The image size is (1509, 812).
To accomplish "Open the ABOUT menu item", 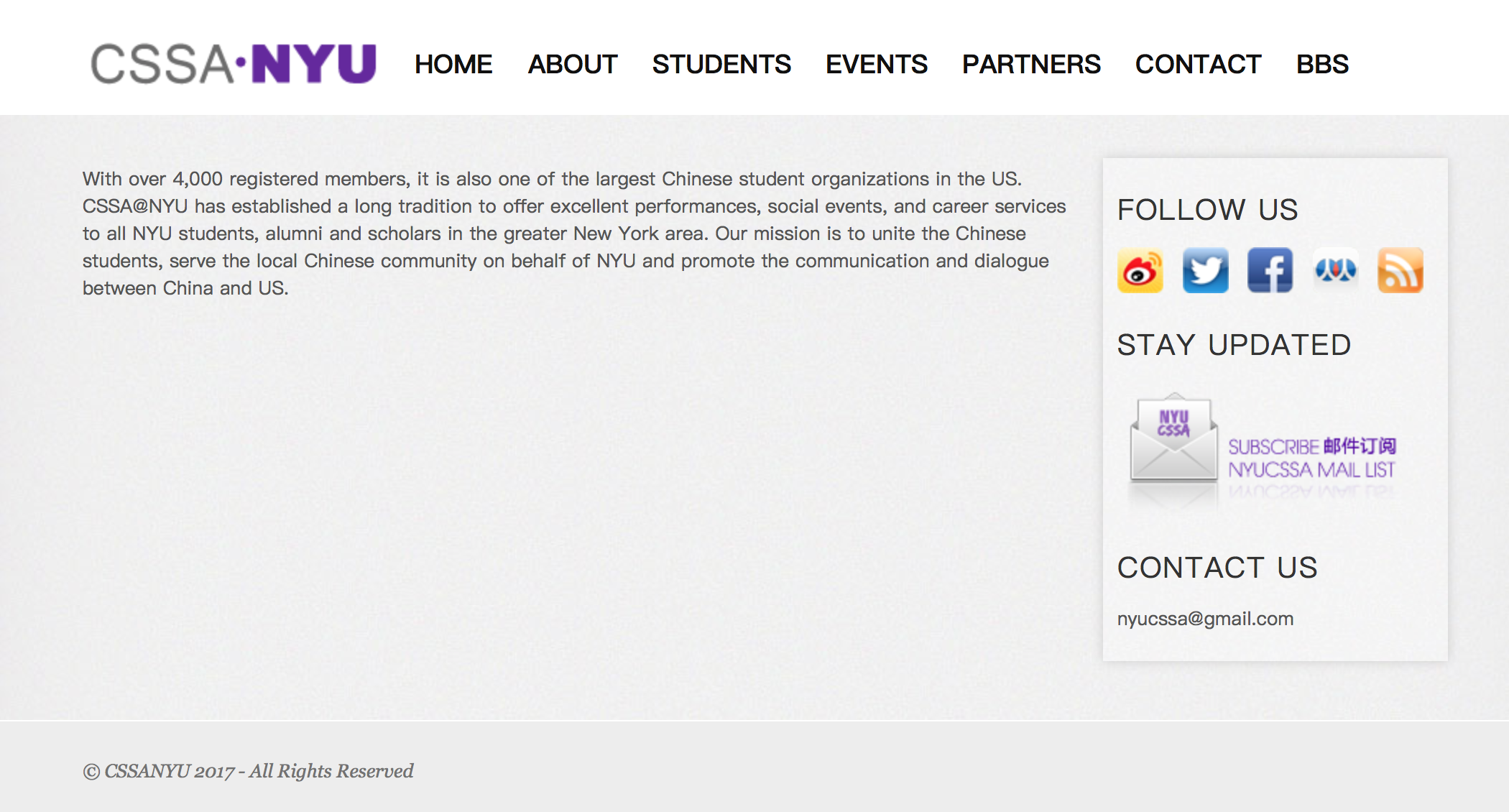I will [573, 64].
